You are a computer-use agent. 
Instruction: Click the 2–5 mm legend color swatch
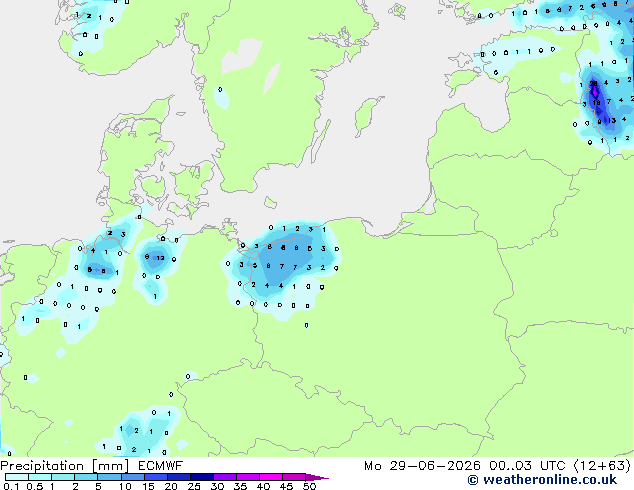(86, 477)
